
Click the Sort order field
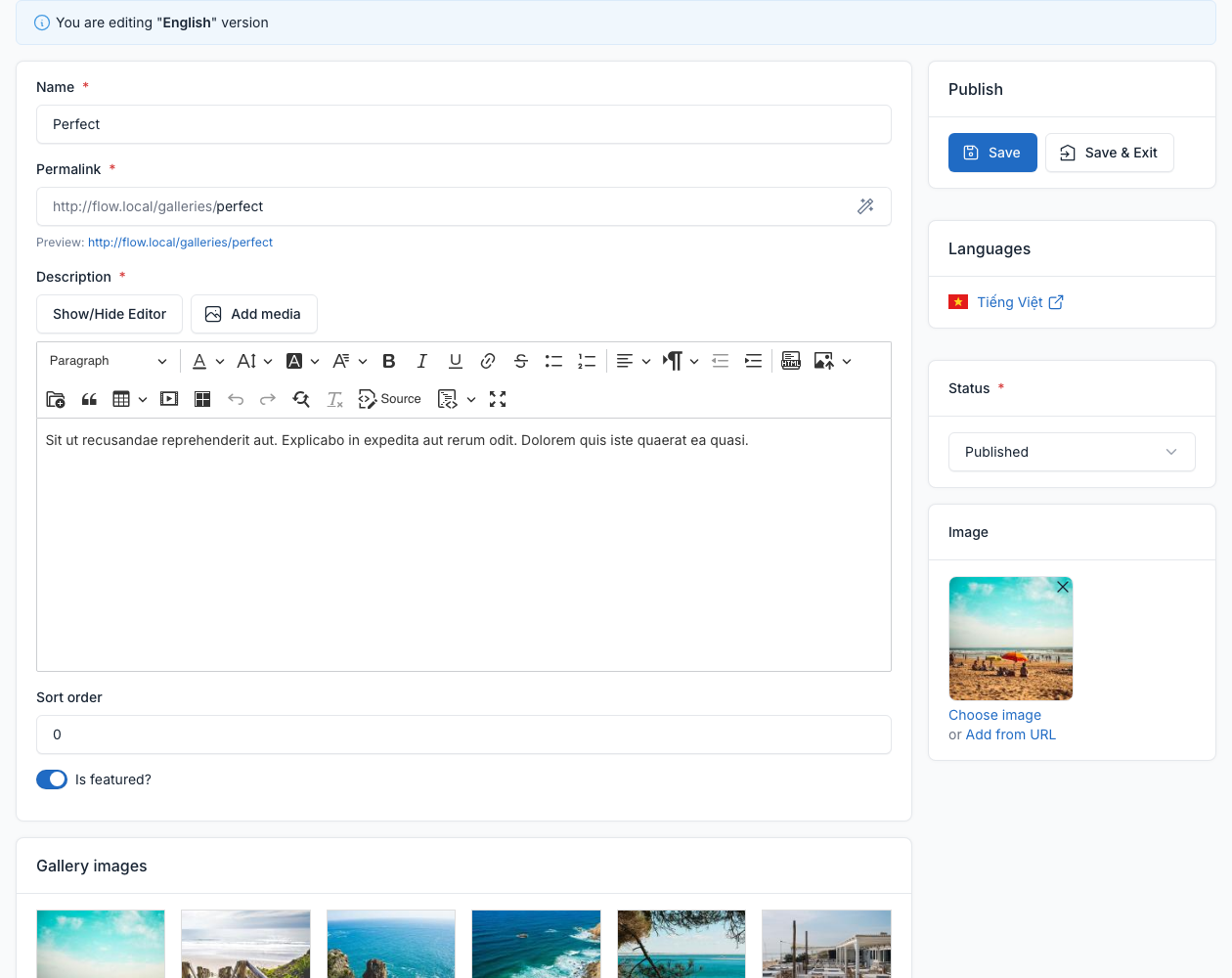tap(463, 734)
